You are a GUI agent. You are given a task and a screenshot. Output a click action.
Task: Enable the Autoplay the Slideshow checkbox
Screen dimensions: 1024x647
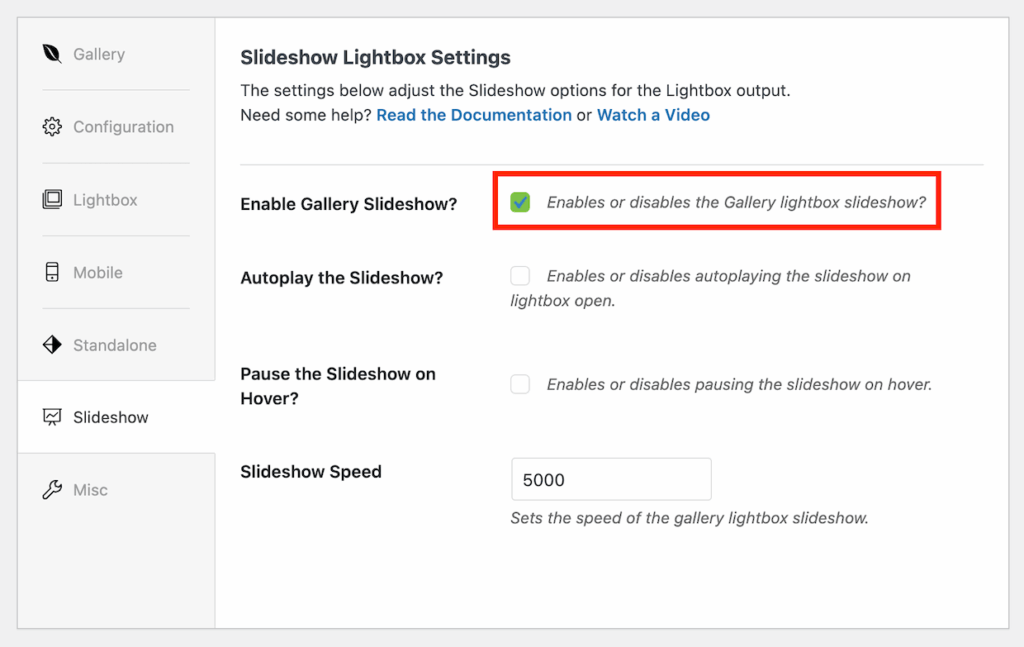(x=520, y=276)
